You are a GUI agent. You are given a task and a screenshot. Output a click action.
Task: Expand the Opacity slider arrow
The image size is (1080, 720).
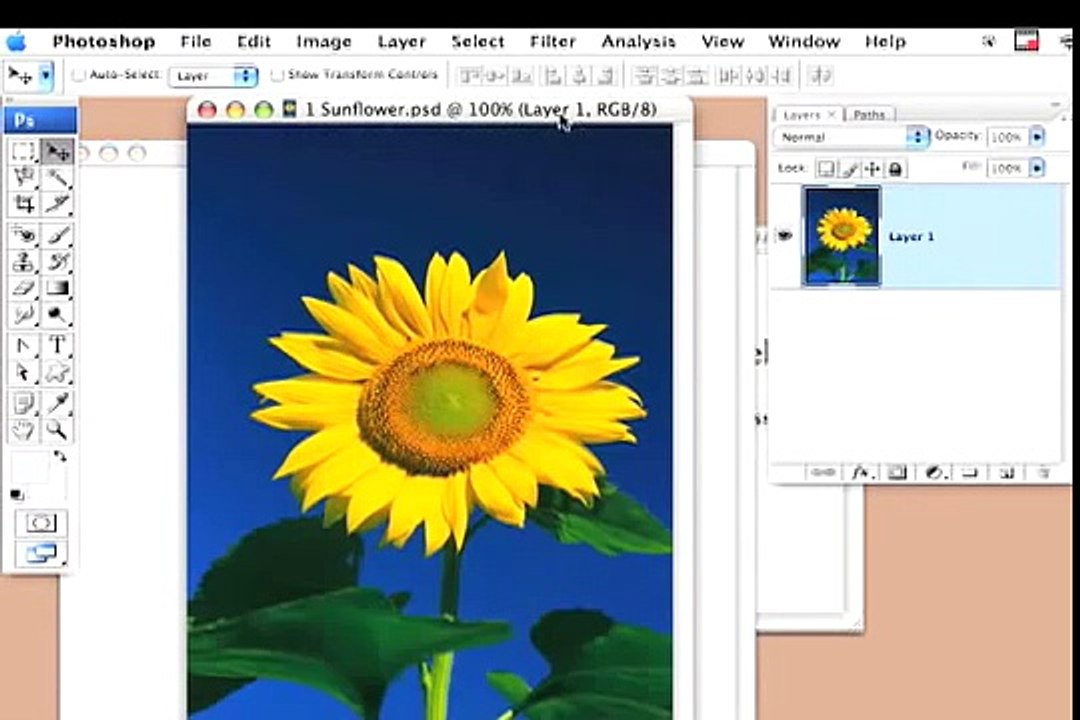point(1037,137)
